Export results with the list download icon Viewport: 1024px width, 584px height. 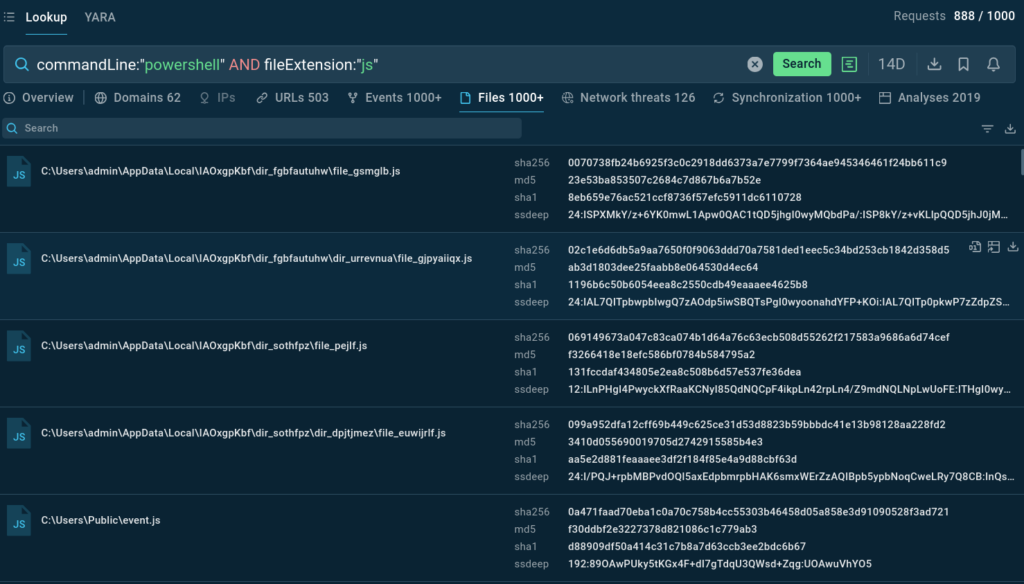1010,129
